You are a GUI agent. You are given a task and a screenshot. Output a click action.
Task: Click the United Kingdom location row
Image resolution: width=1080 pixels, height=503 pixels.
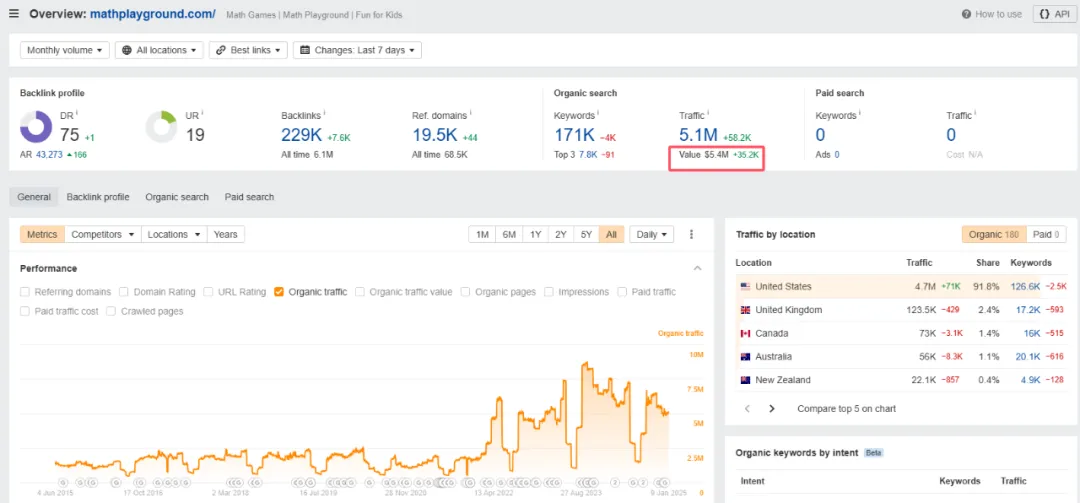[901, 310]
